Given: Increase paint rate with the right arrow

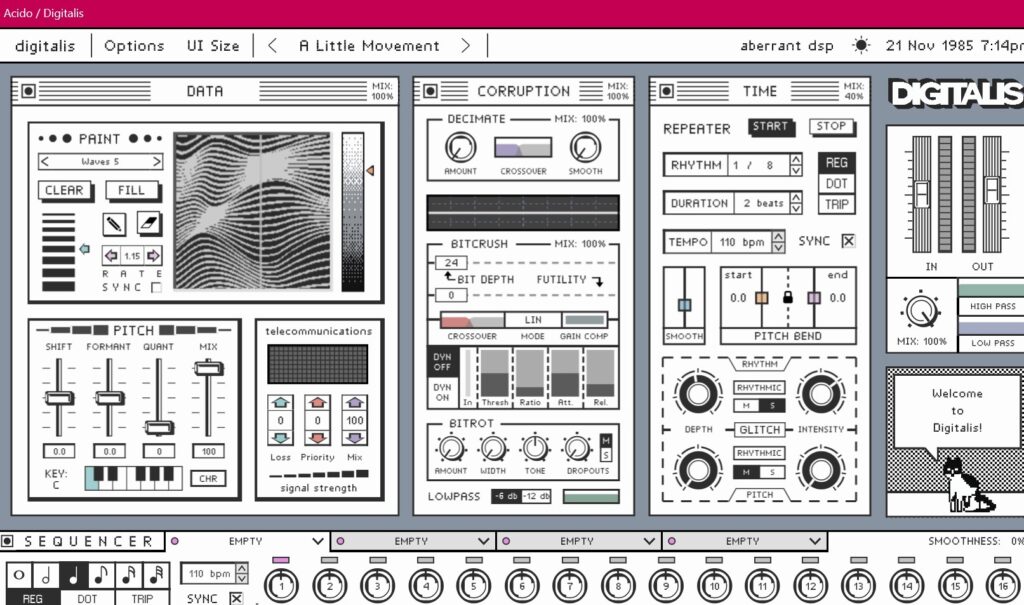Looking at the screenshot, I should [154, 256].
